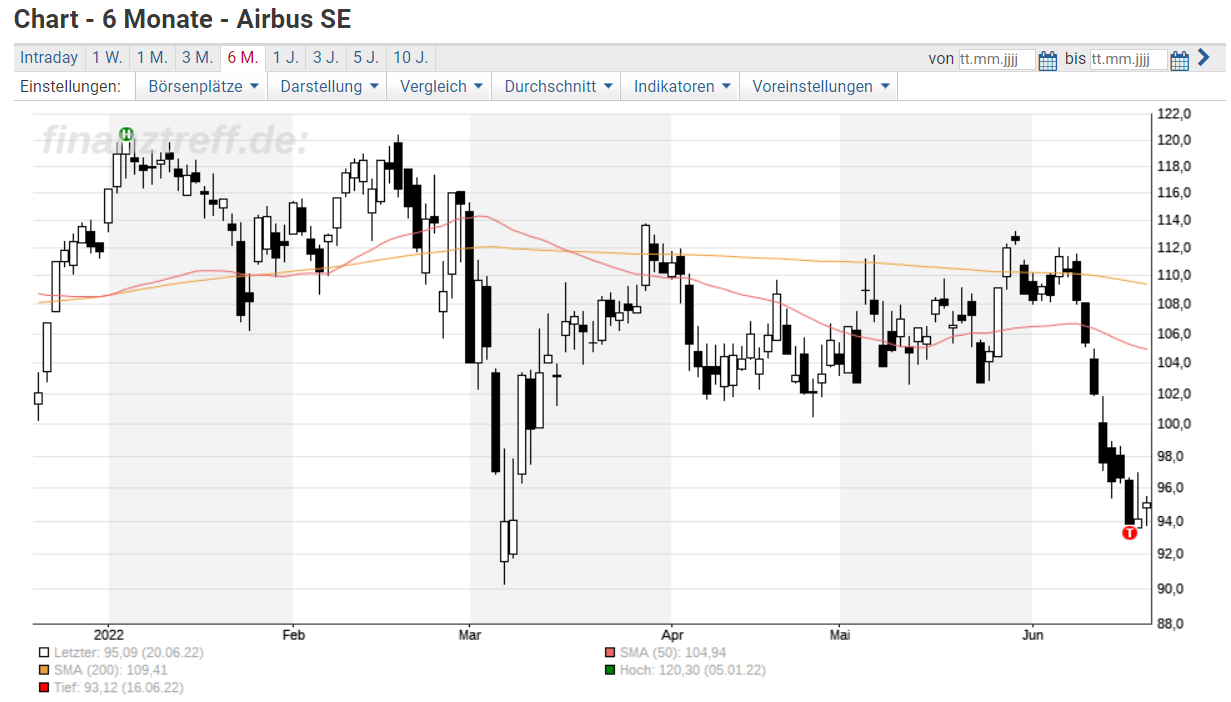Switch to the 1 M. time range

[152, 58]
